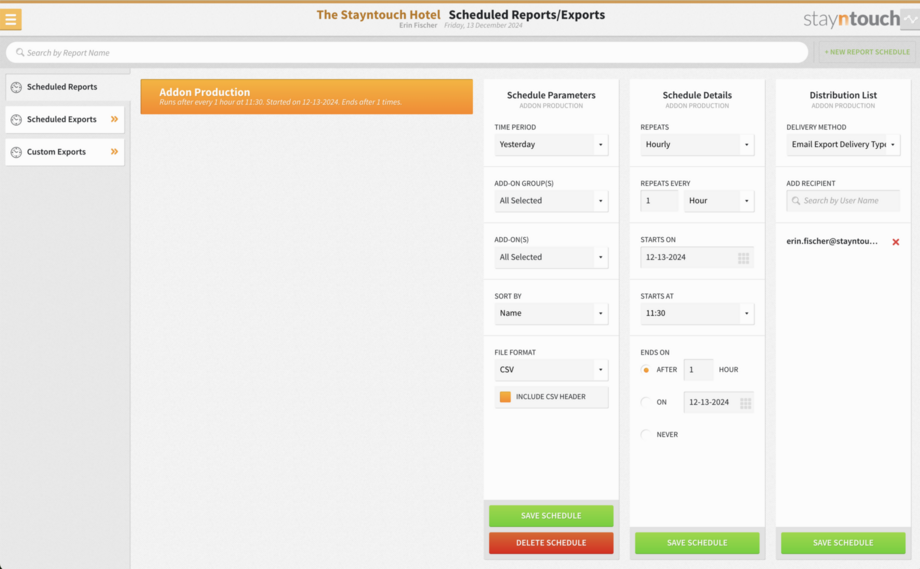The width and height of the screenshot is (920, 569).
Task: Open the Ends On date calendar icon
Action: [746, 403]
